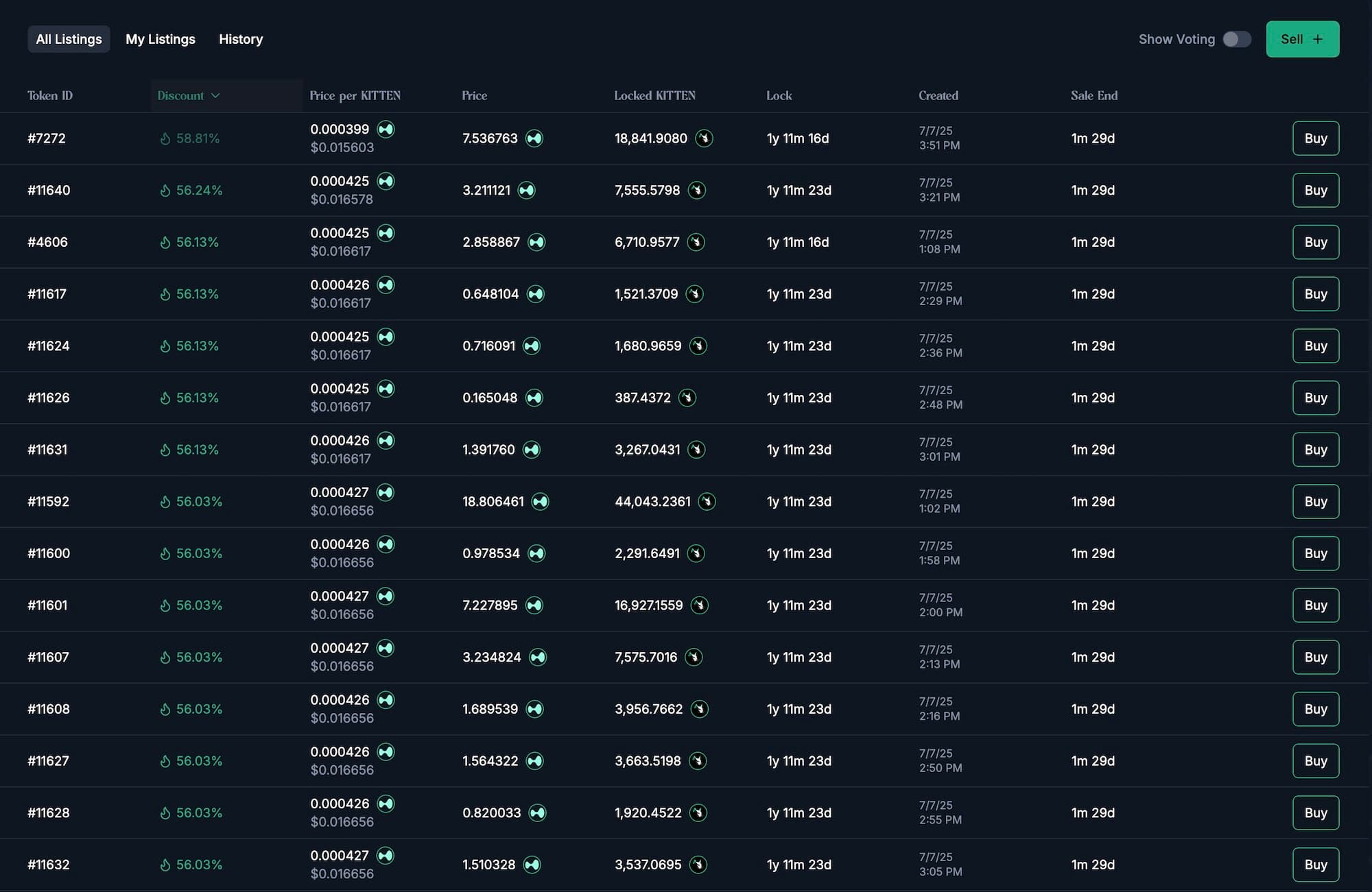Click the token icon next to price 7.536763
Screen dimensions: 1372x892
click(534, 138)
